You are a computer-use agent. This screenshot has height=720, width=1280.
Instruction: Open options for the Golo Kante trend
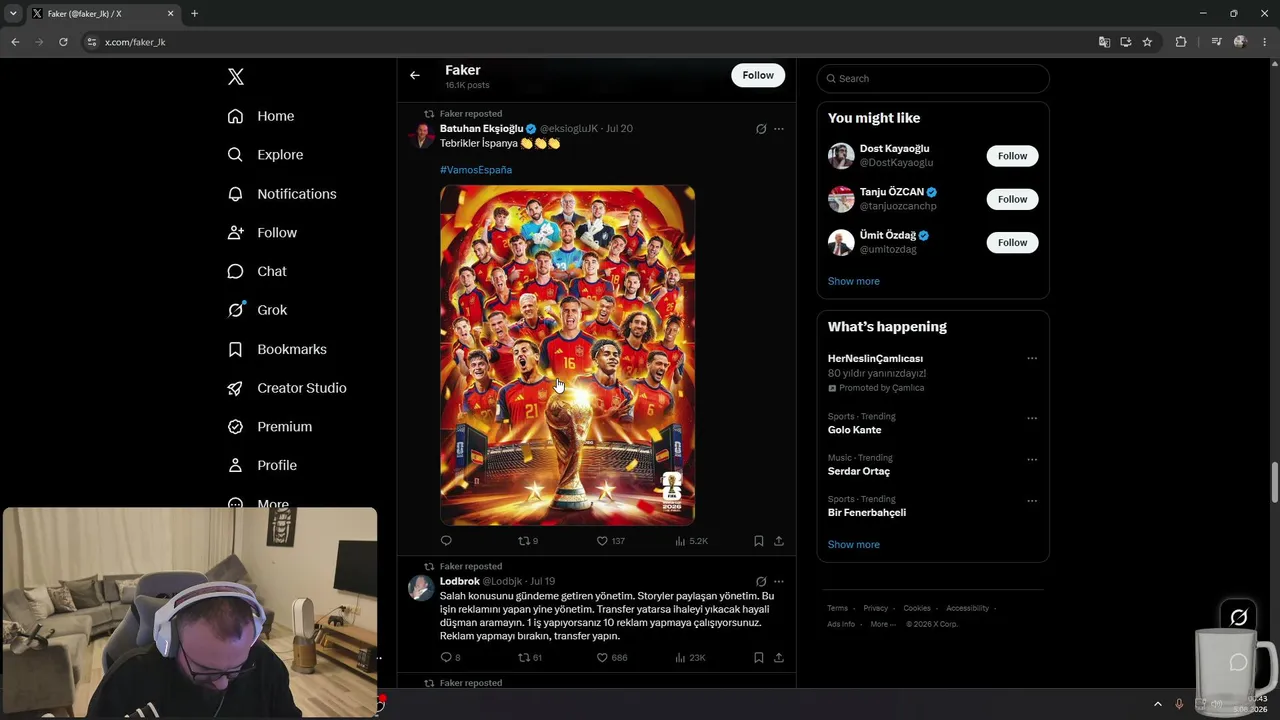tap(1032, 418)
